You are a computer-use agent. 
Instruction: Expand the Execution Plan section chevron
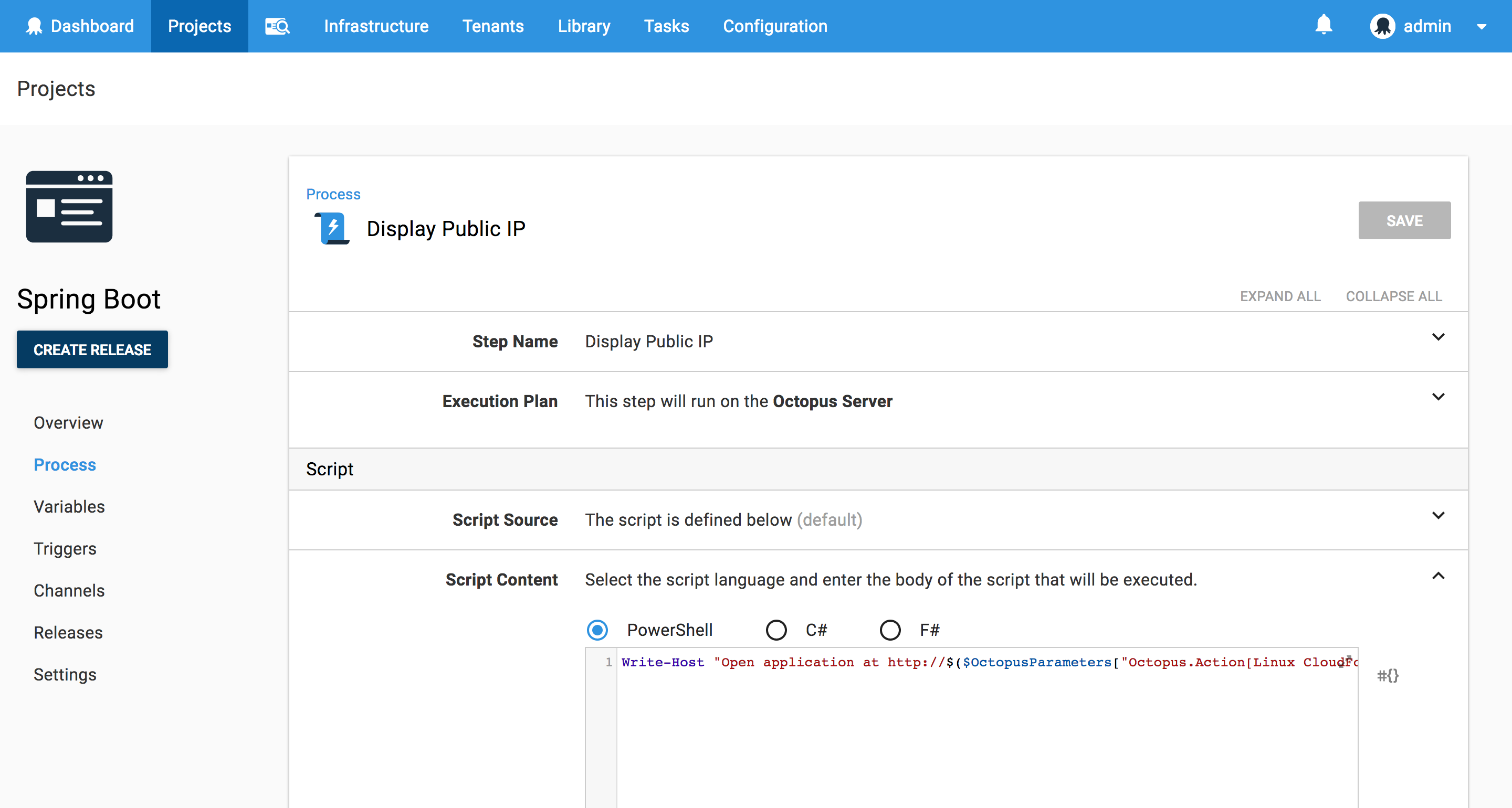tap(1437, 397)
